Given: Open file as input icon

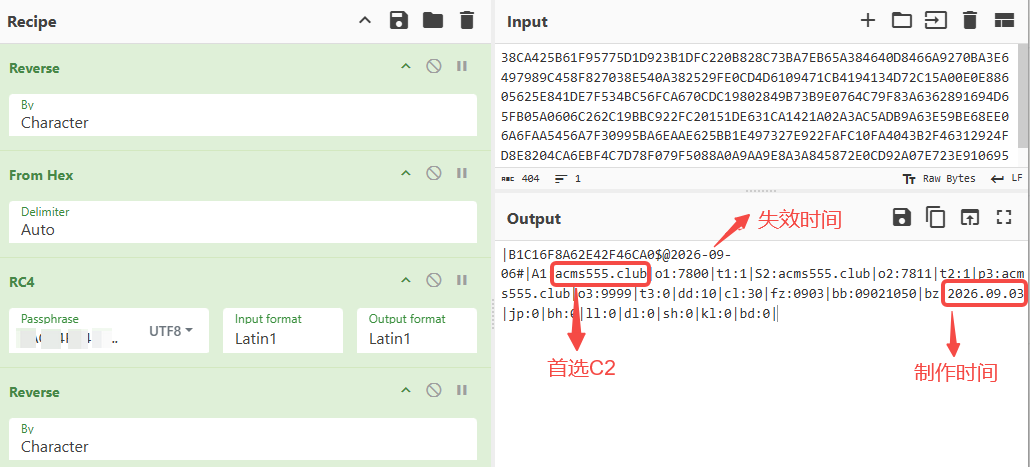Looking at the screenshot, I should (x=935, y=20).
